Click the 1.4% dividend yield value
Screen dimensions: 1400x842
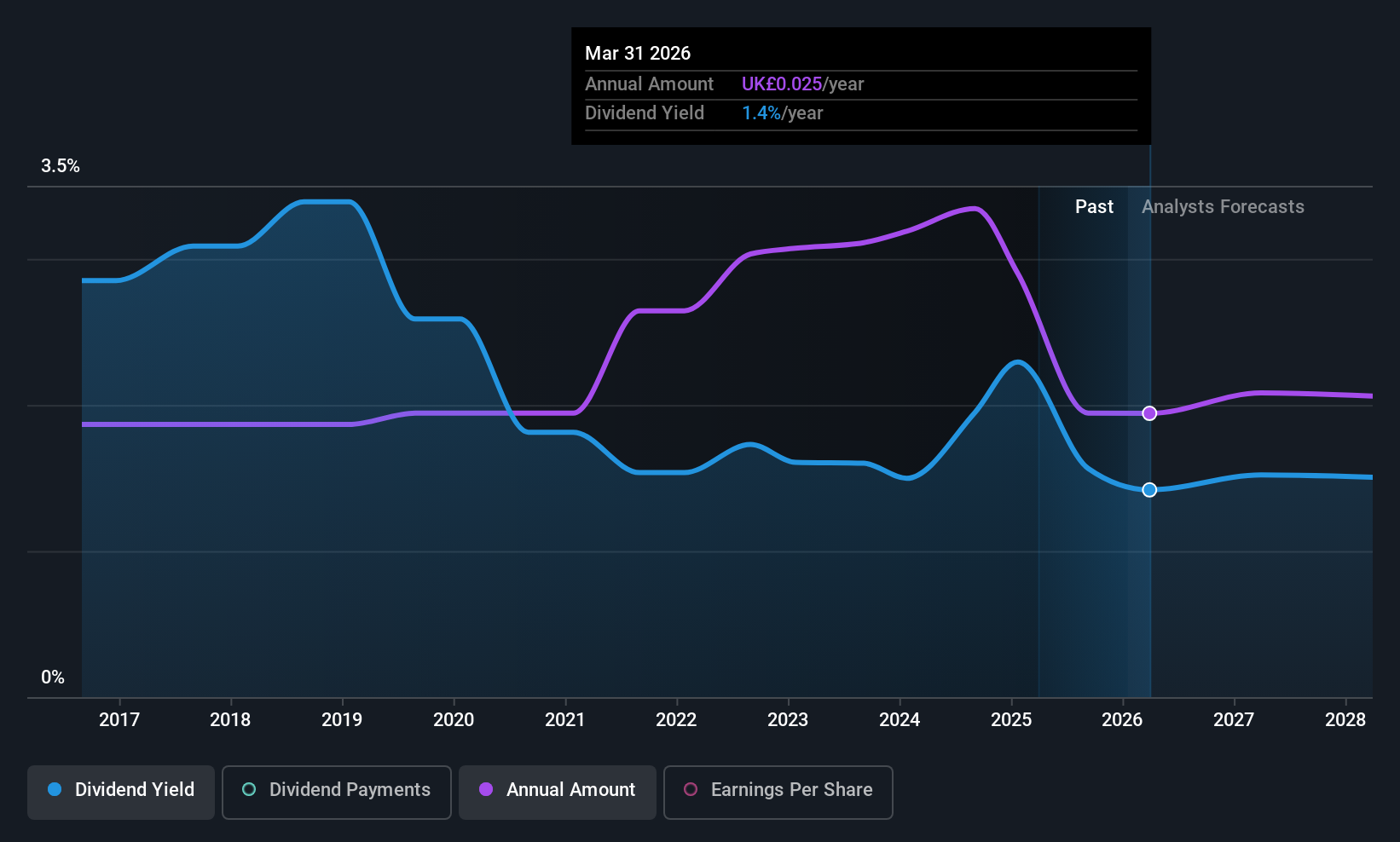point(761,112)
